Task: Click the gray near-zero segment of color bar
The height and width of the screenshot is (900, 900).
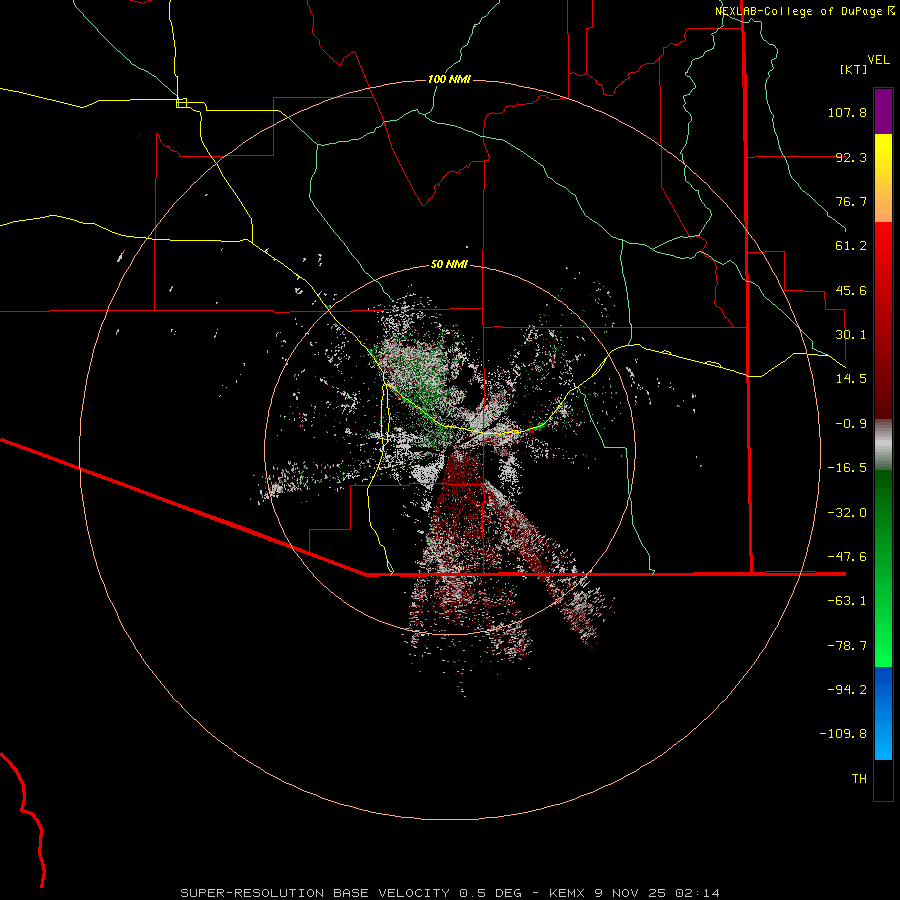Action: point(883,443)
